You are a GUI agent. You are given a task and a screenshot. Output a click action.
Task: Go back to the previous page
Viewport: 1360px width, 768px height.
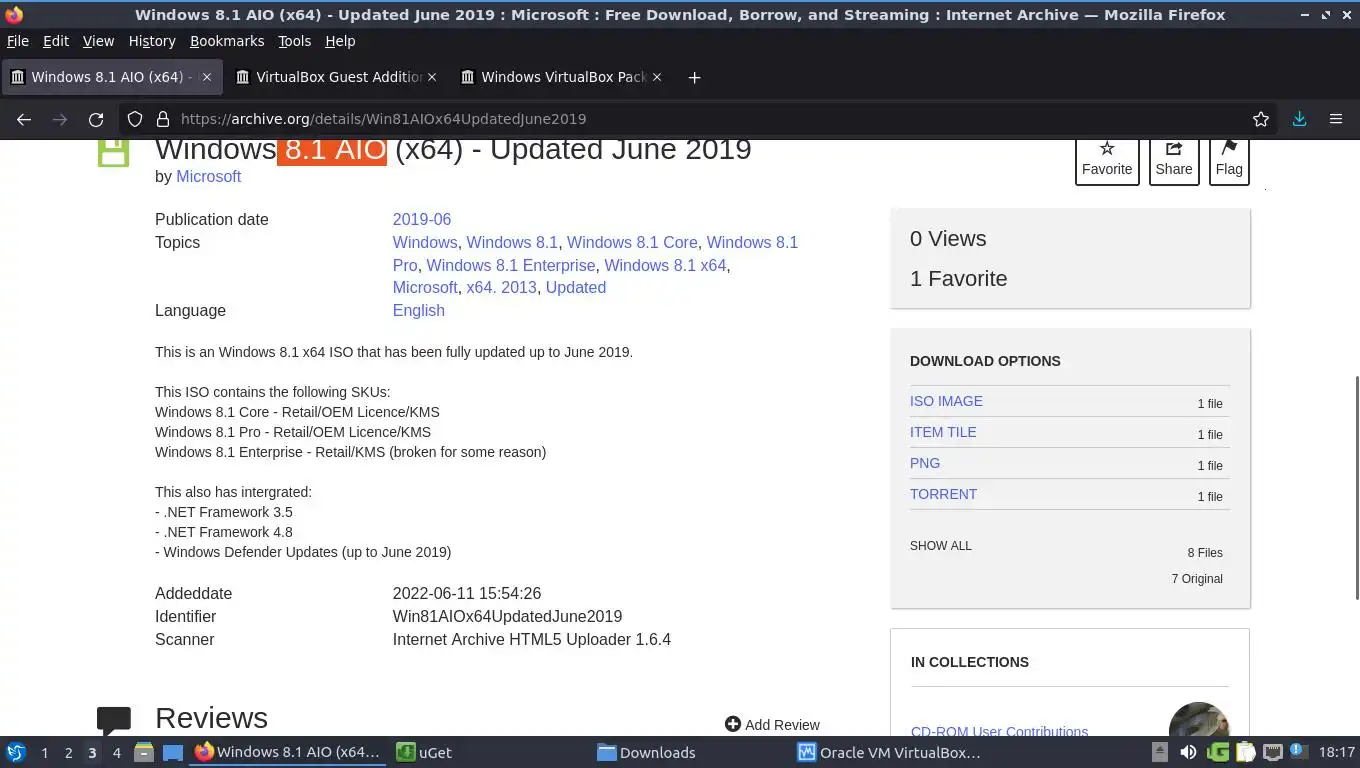(x=24, y=119)
